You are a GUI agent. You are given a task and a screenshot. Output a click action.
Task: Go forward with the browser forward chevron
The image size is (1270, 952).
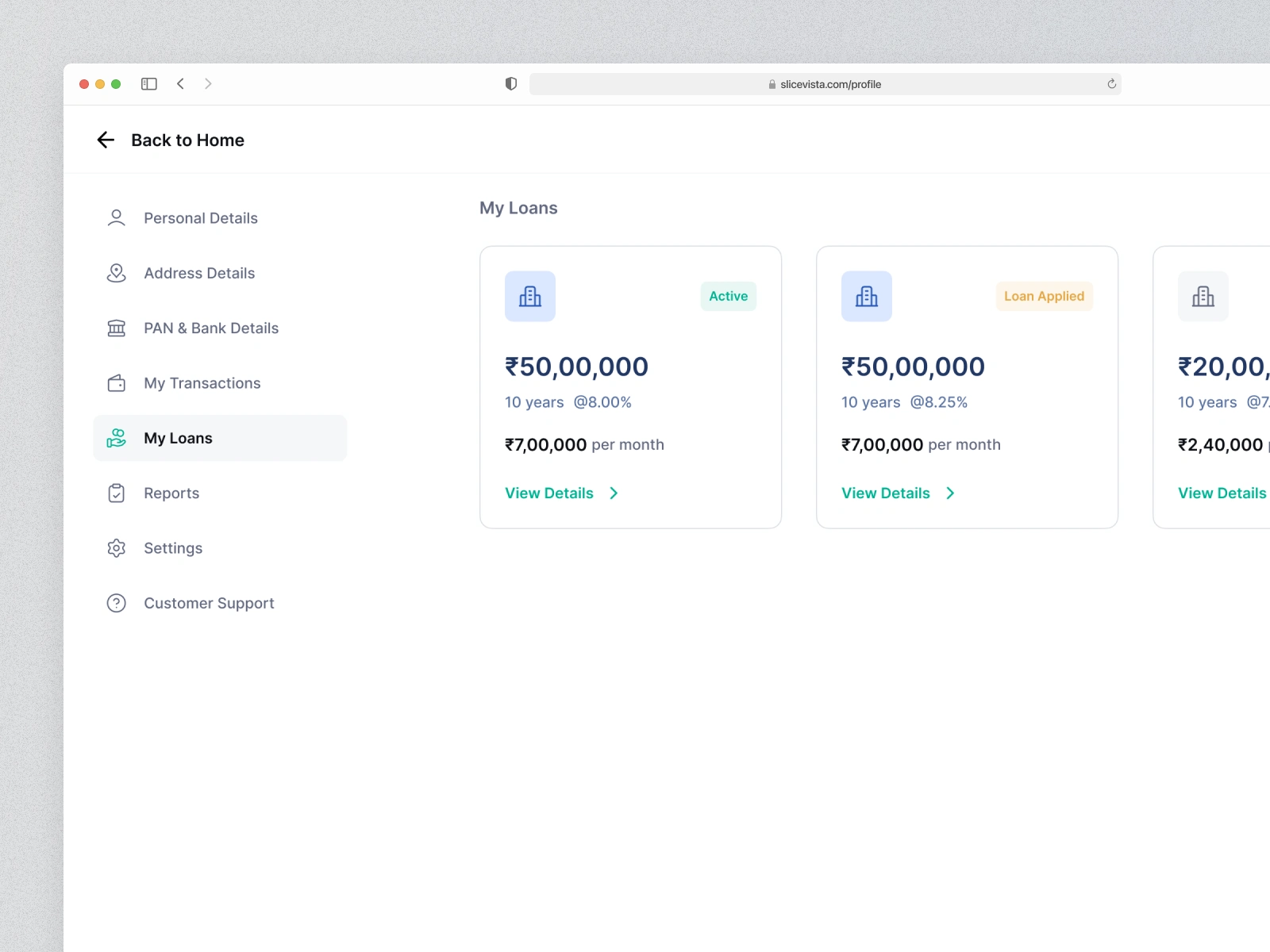click(208, 84)
